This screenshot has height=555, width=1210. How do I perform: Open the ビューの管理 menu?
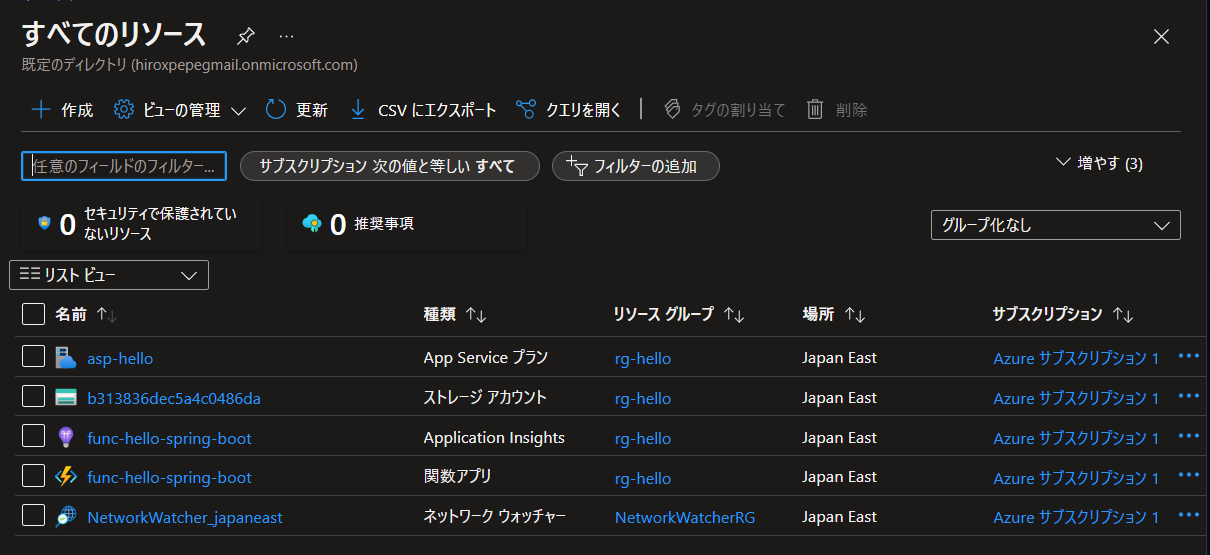click(x=180, y=110)
